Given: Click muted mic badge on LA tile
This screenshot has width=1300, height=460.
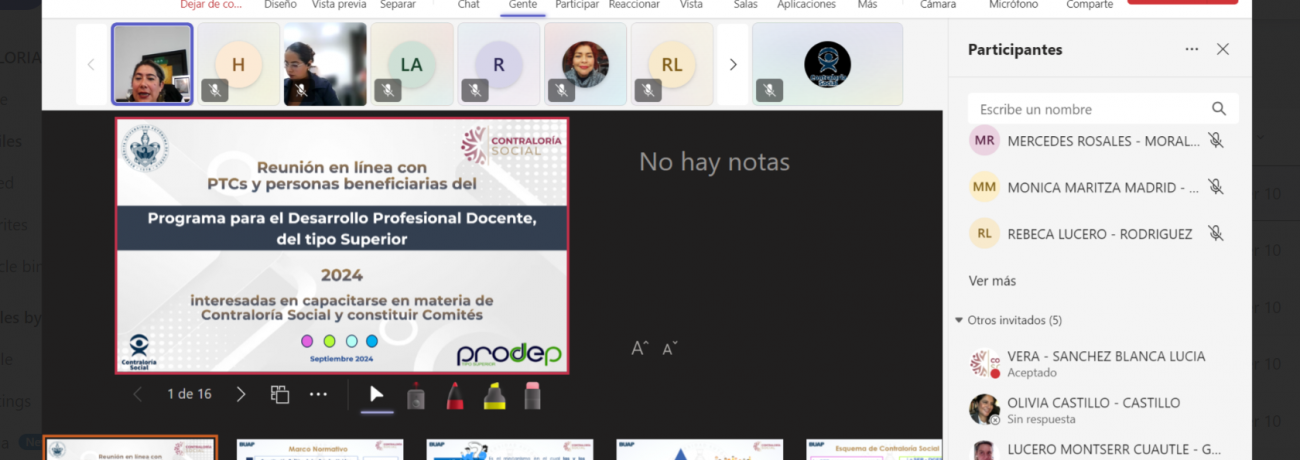Looking at the screenshot, I should pos(387,91).
